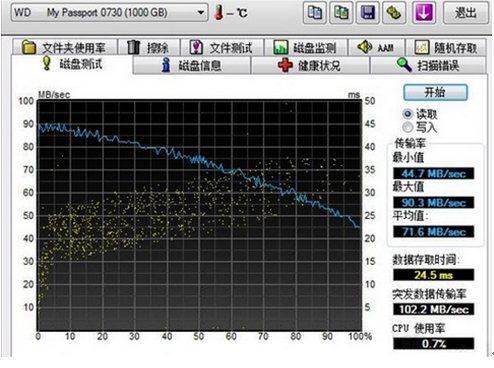Click the bar chart icon on 磁盘监测 tab

point(280,47)
